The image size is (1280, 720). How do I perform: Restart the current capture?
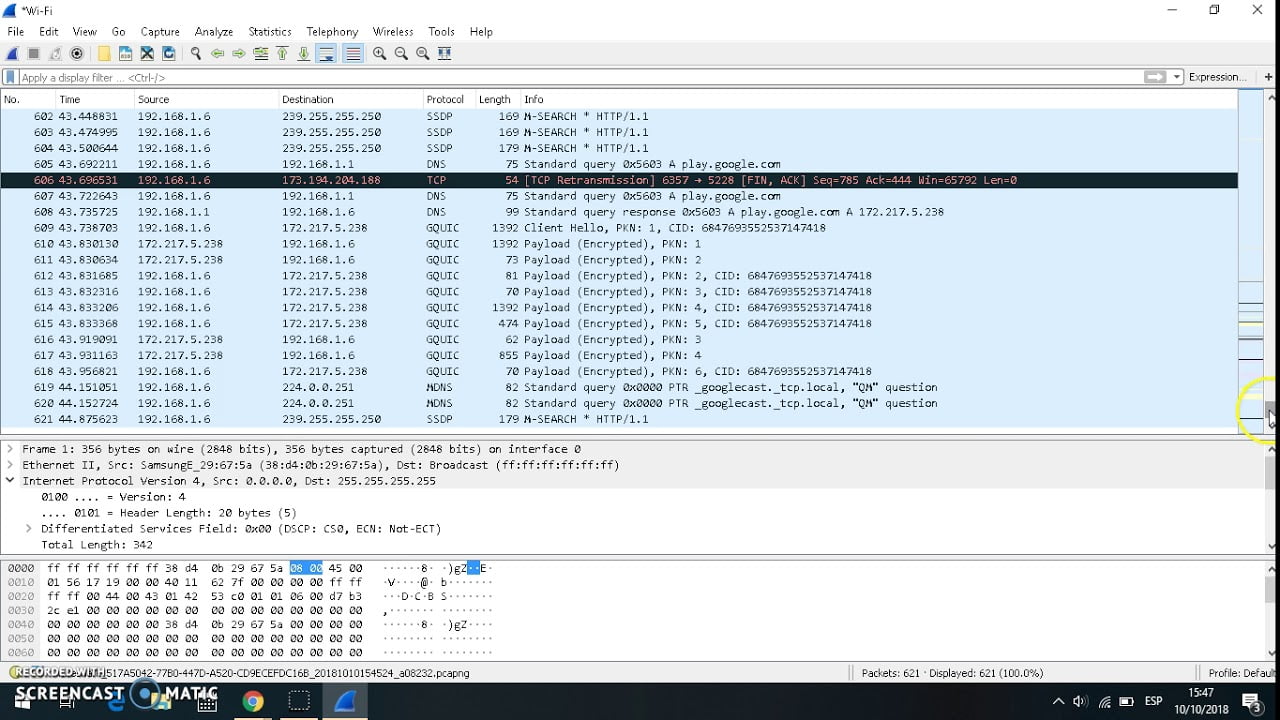tap(56, 54)
